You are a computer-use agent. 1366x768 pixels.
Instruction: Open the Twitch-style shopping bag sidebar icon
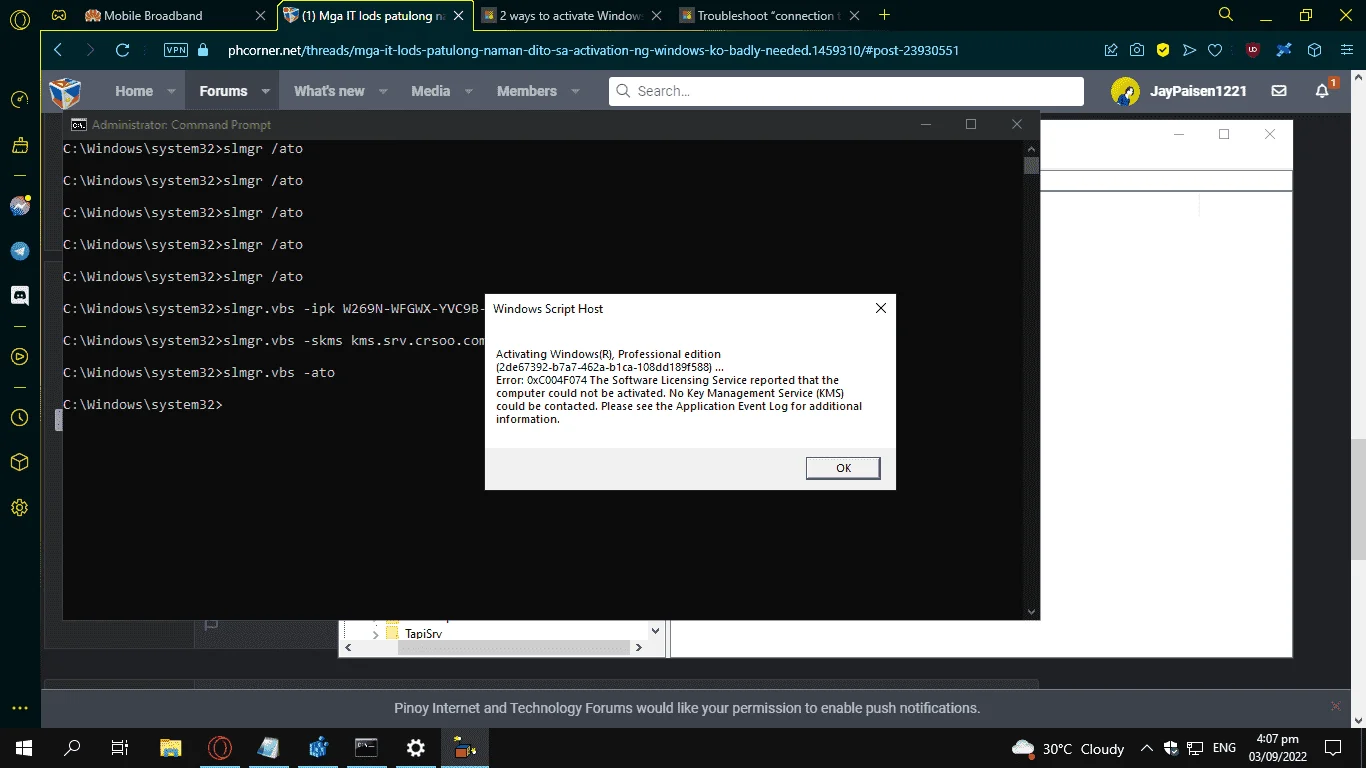tap(19, 146)
